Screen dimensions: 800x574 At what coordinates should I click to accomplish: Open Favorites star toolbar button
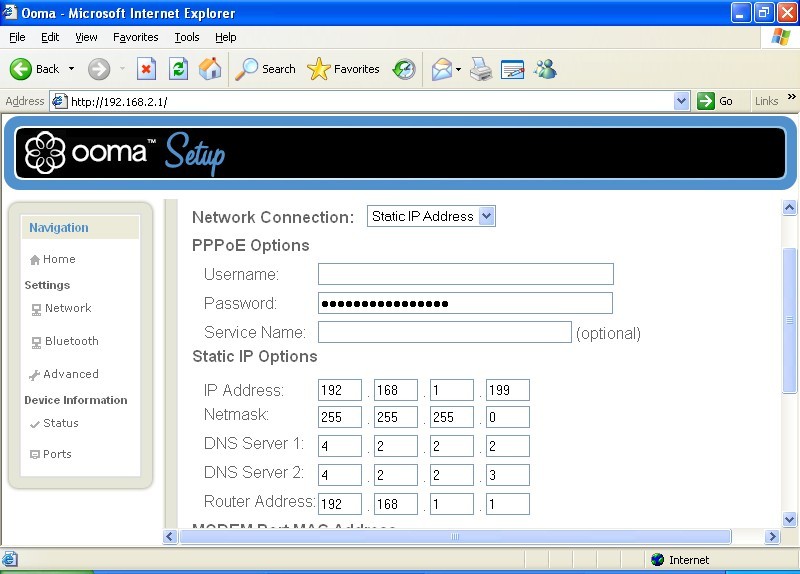pyautogui.click(x=343, y=69)
